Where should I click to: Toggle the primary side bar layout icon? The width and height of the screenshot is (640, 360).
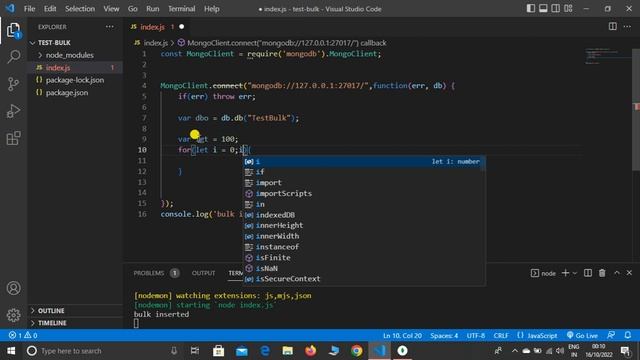tap(531, 9)
